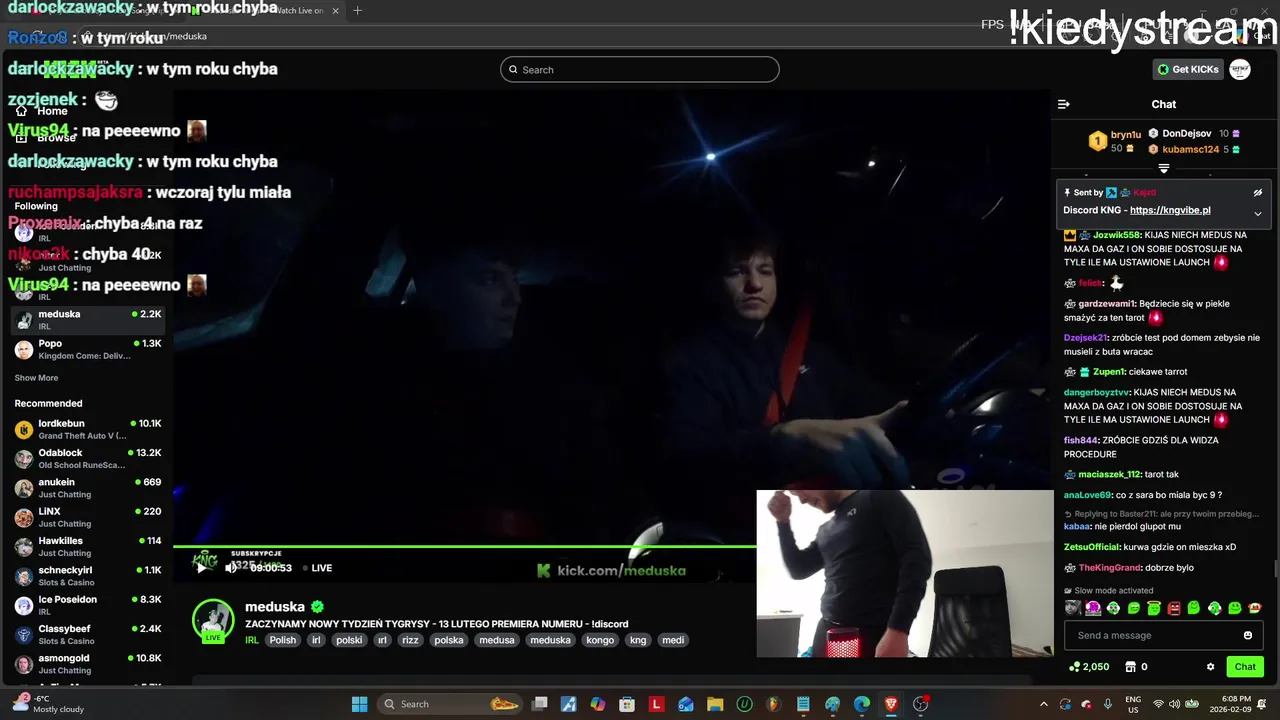
Task: Open lordkebun recommended channel
Action: coord(88,429)
